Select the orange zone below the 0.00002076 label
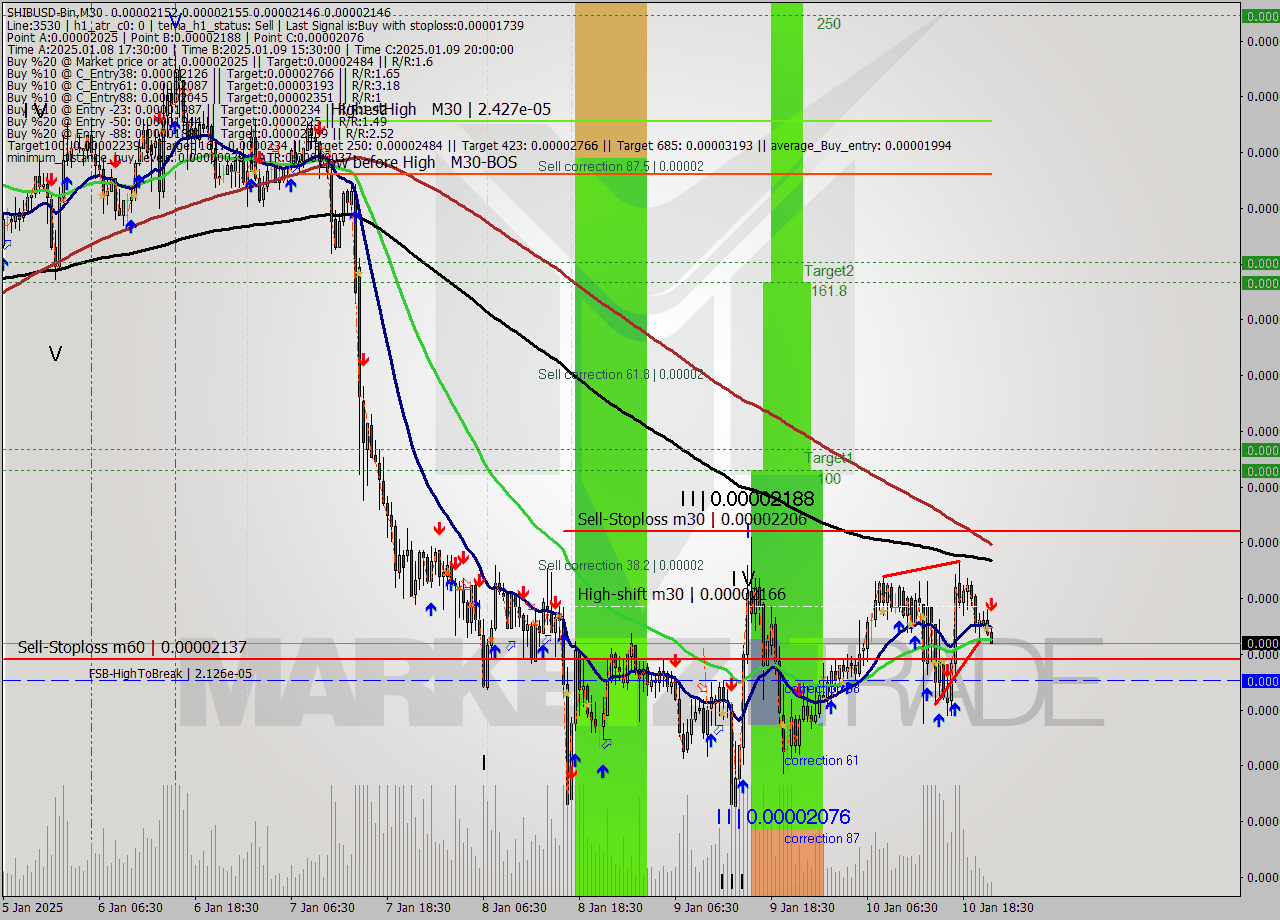The height and width of the screenshot is (920, 1280). [787, 862]
